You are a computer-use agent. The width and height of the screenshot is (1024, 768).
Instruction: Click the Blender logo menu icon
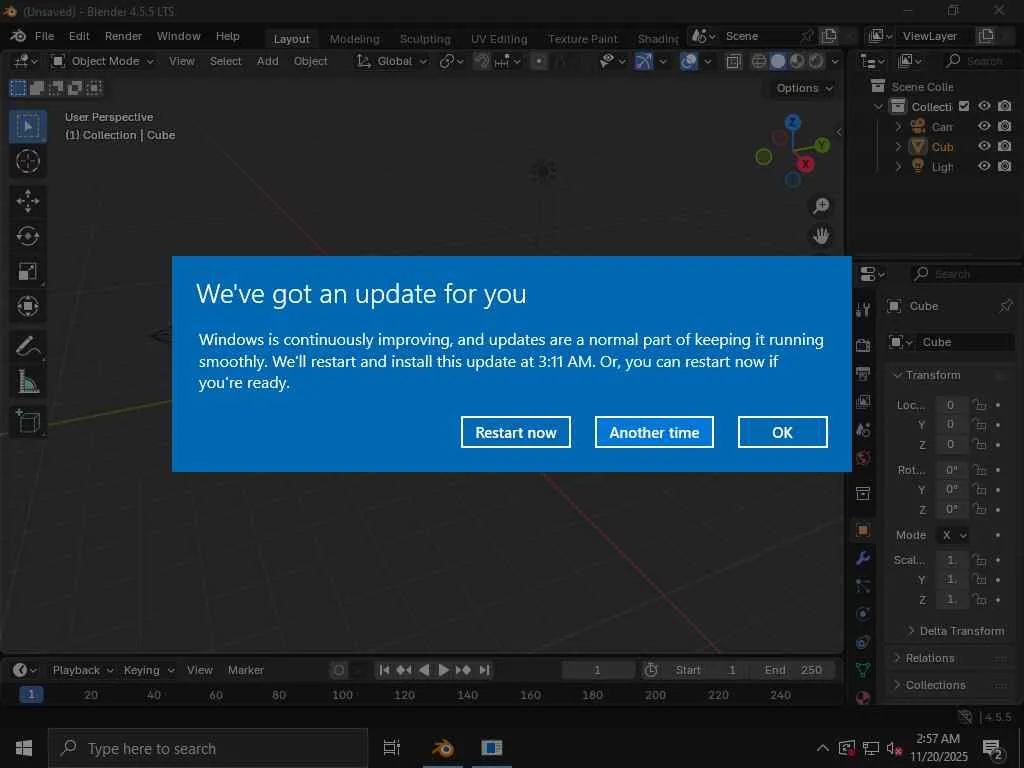click(18, 36)
